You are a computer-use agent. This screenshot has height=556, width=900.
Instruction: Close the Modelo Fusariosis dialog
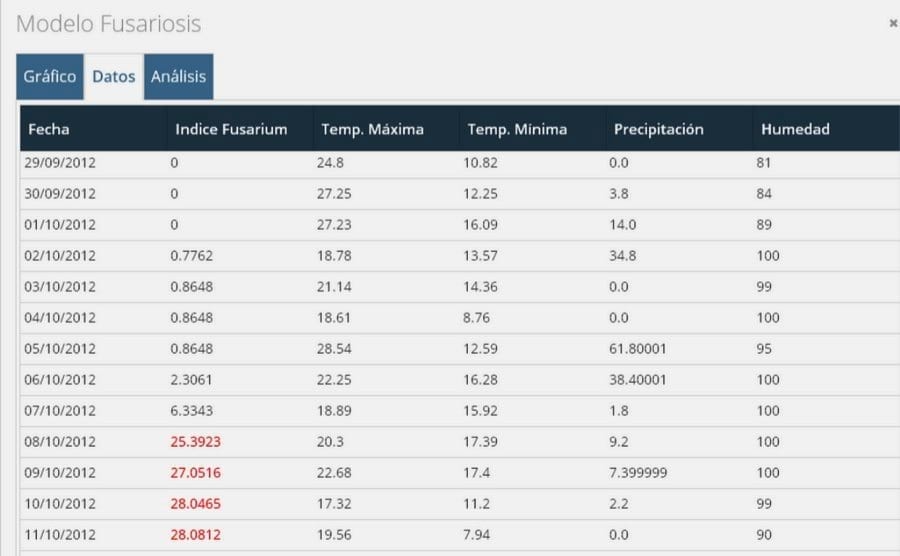[x=893, y=23]
